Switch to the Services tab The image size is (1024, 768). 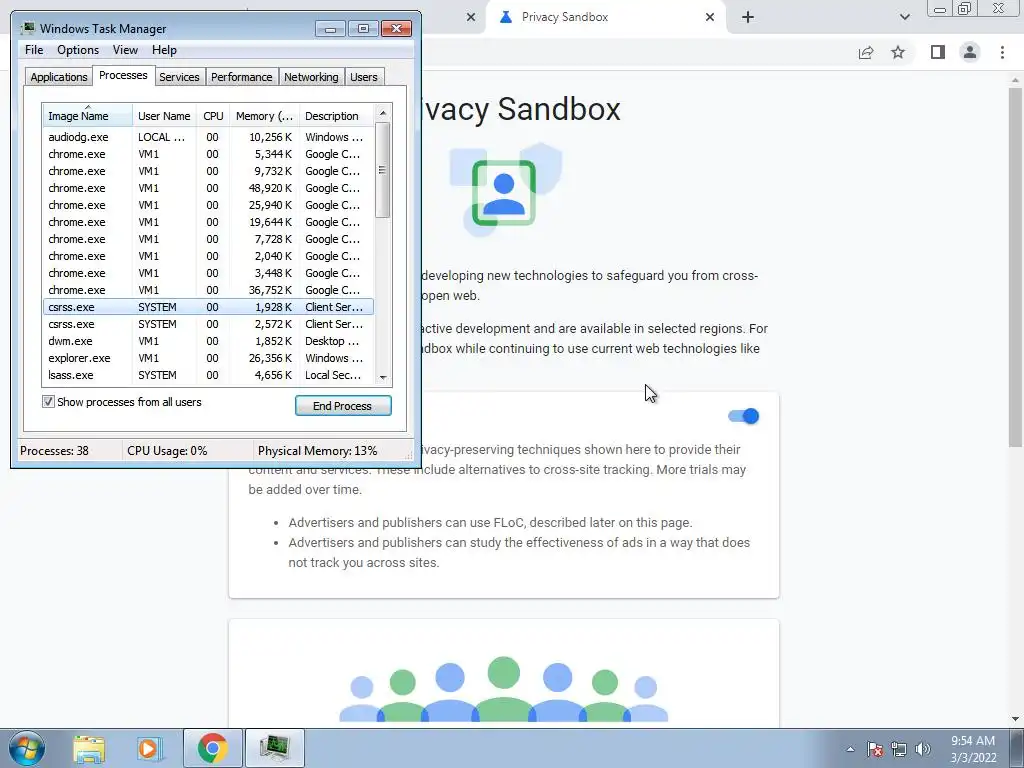179,77
